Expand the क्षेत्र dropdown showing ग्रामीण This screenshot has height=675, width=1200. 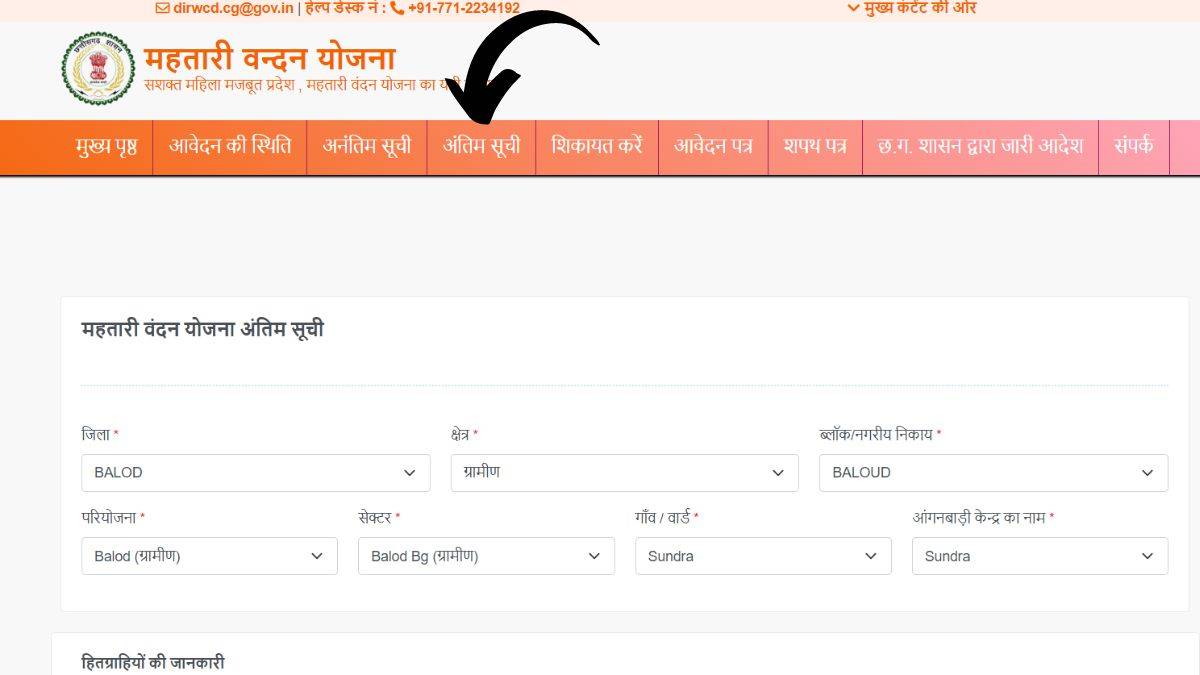pyautogui.click(x=624, y=472)
